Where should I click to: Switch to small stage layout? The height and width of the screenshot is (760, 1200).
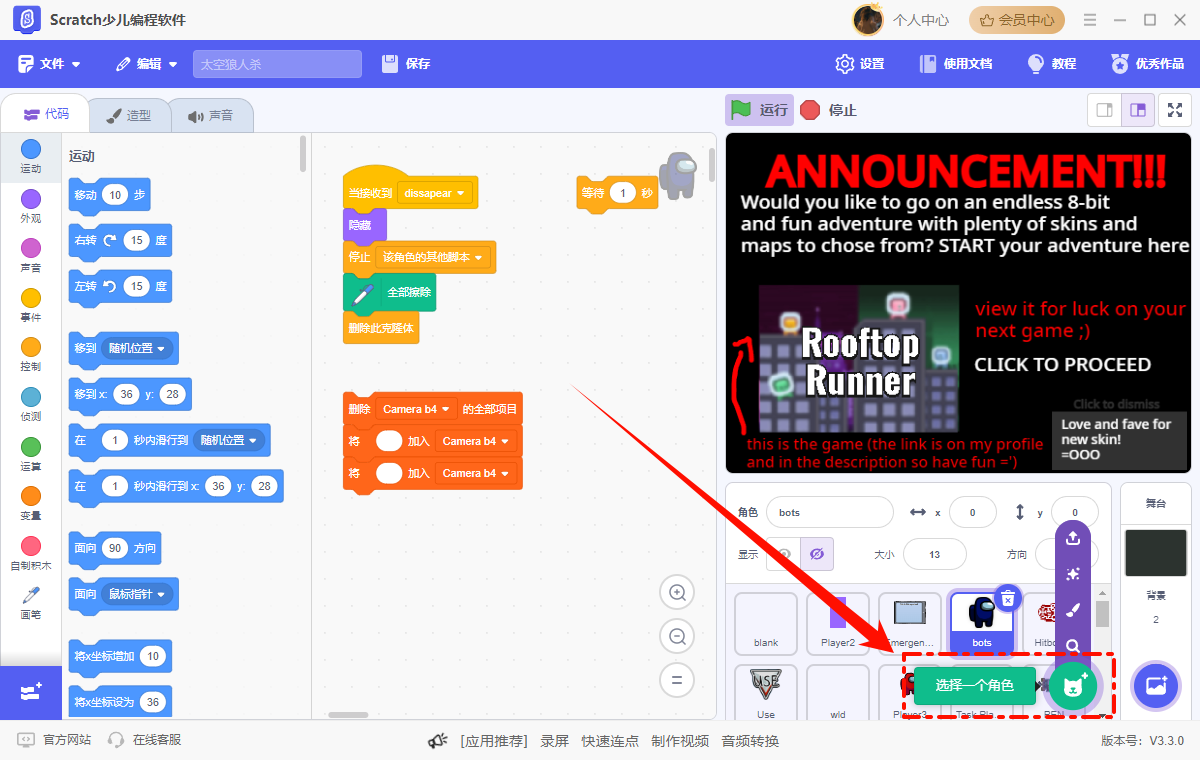[1105, 110]
